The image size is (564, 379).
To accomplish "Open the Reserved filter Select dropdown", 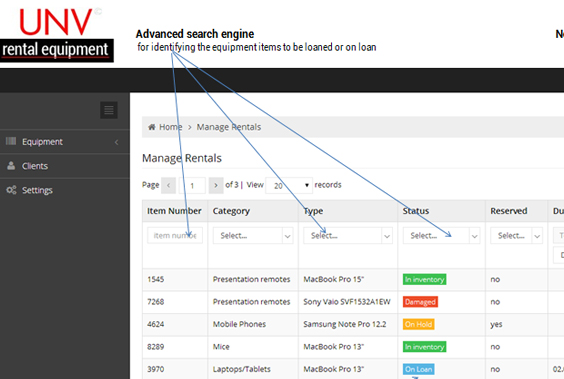I will tap(516, 236).
